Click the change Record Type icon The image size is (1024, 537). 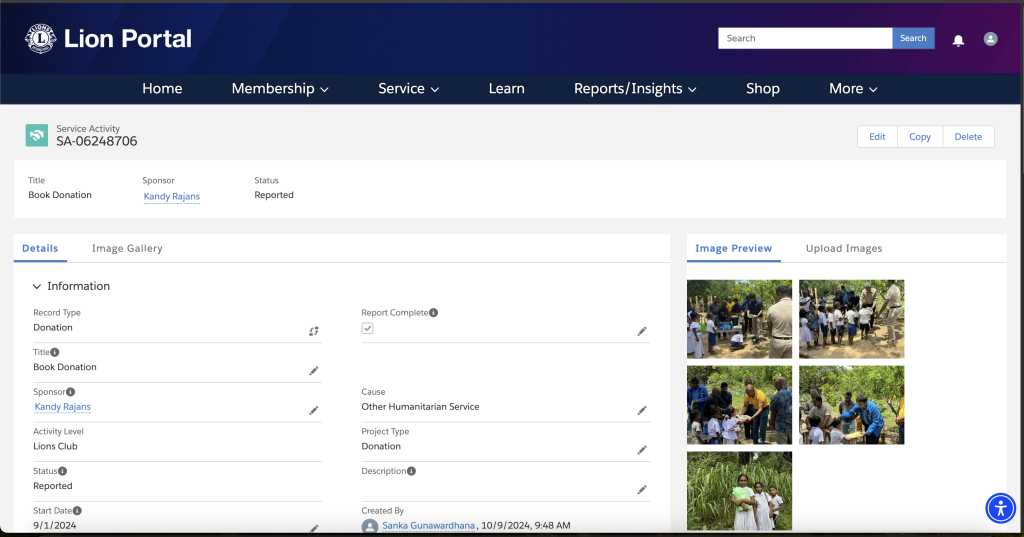tap(313, 331)
